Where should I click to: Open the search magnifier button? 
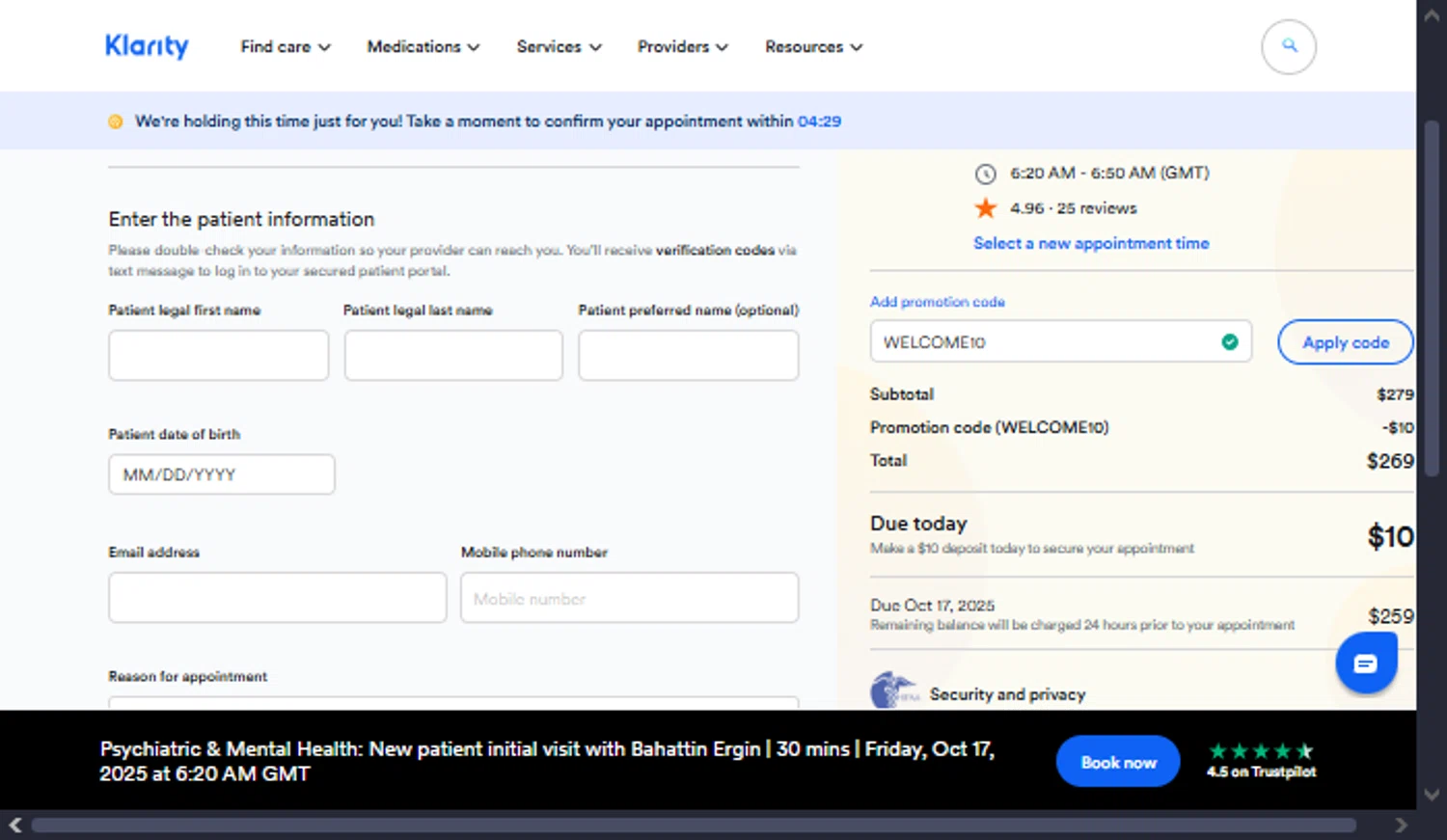click(1289, 46)
